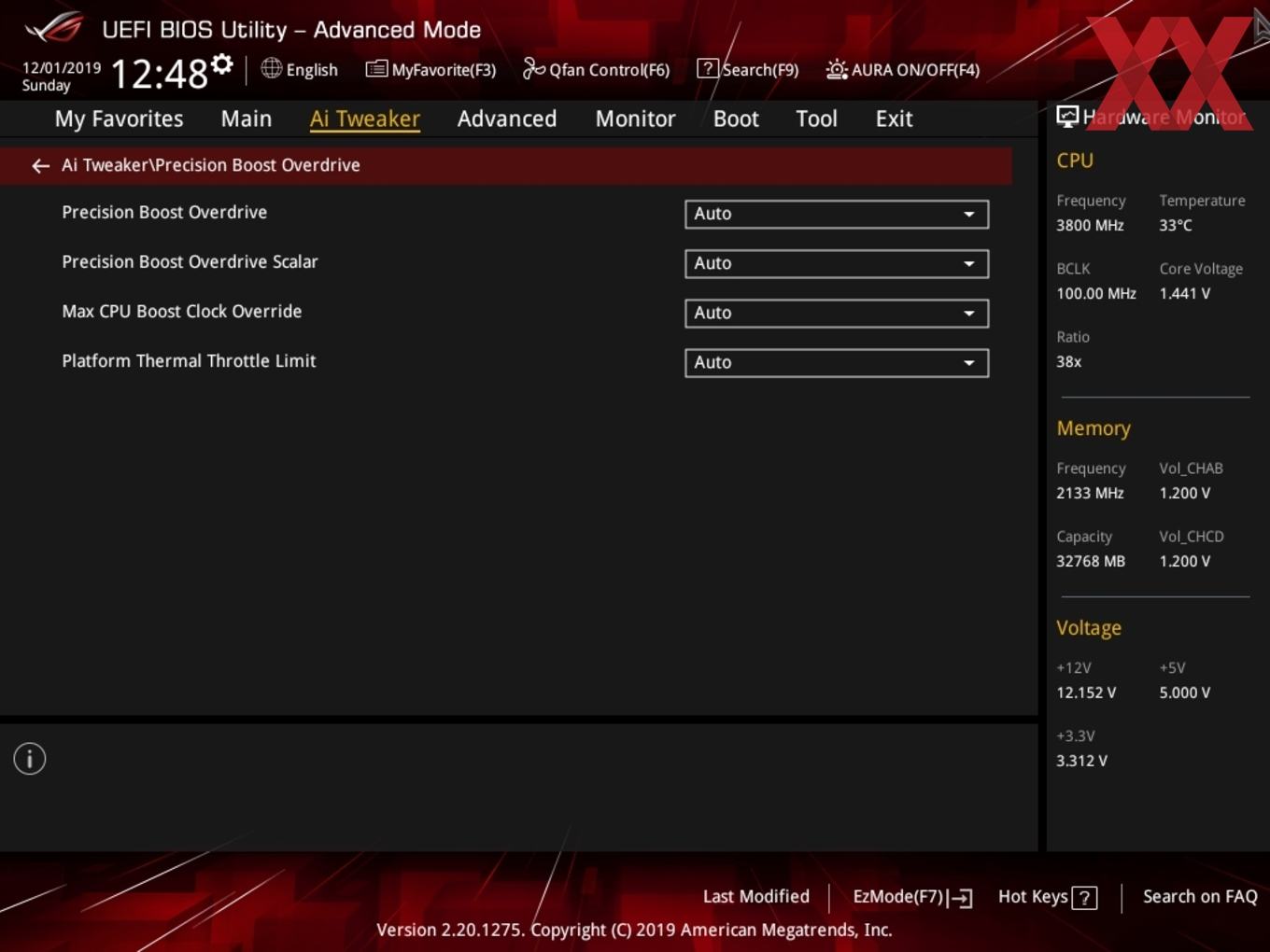Click Core Voltage value 1.441 V
The image size is (1270, 952).
1184,293
